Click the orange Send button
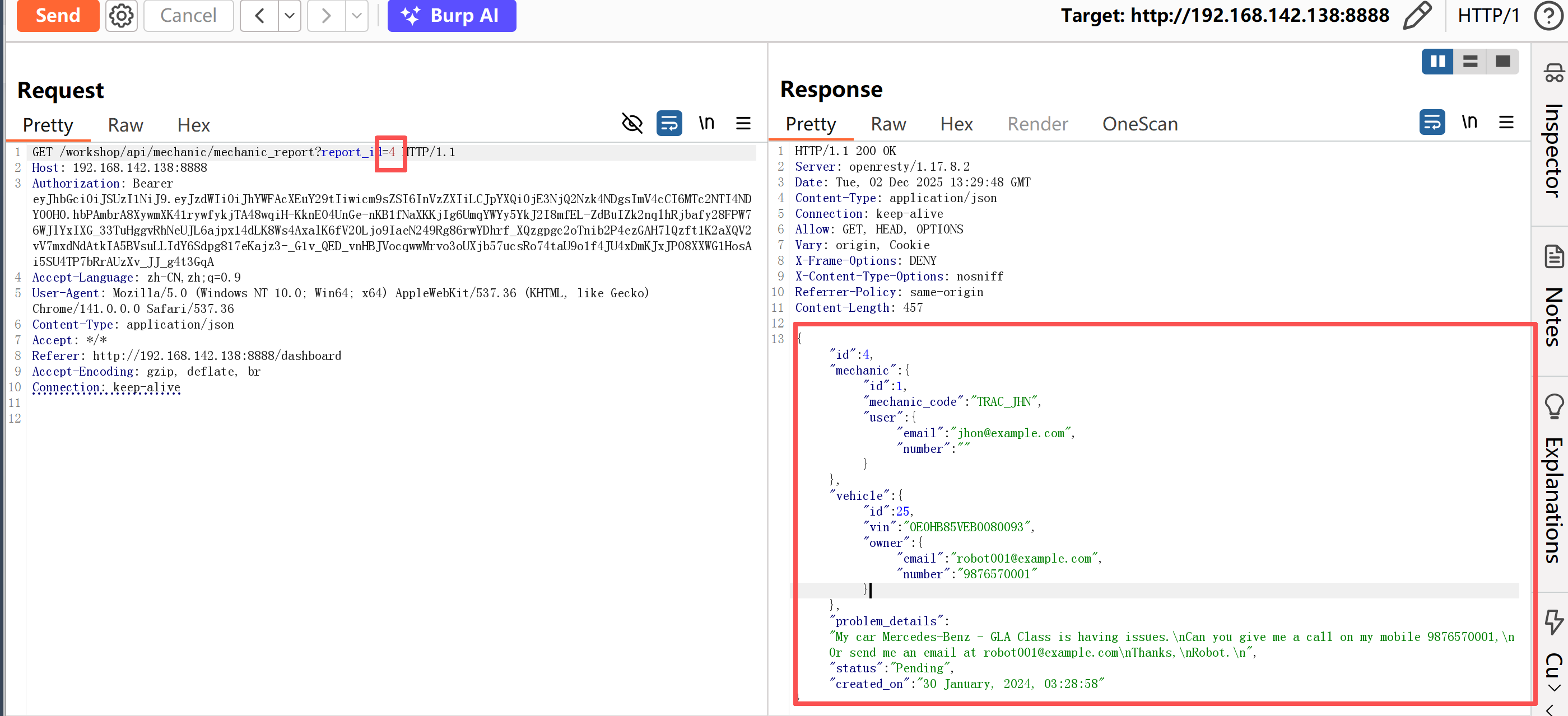 (x=58, y=16)
